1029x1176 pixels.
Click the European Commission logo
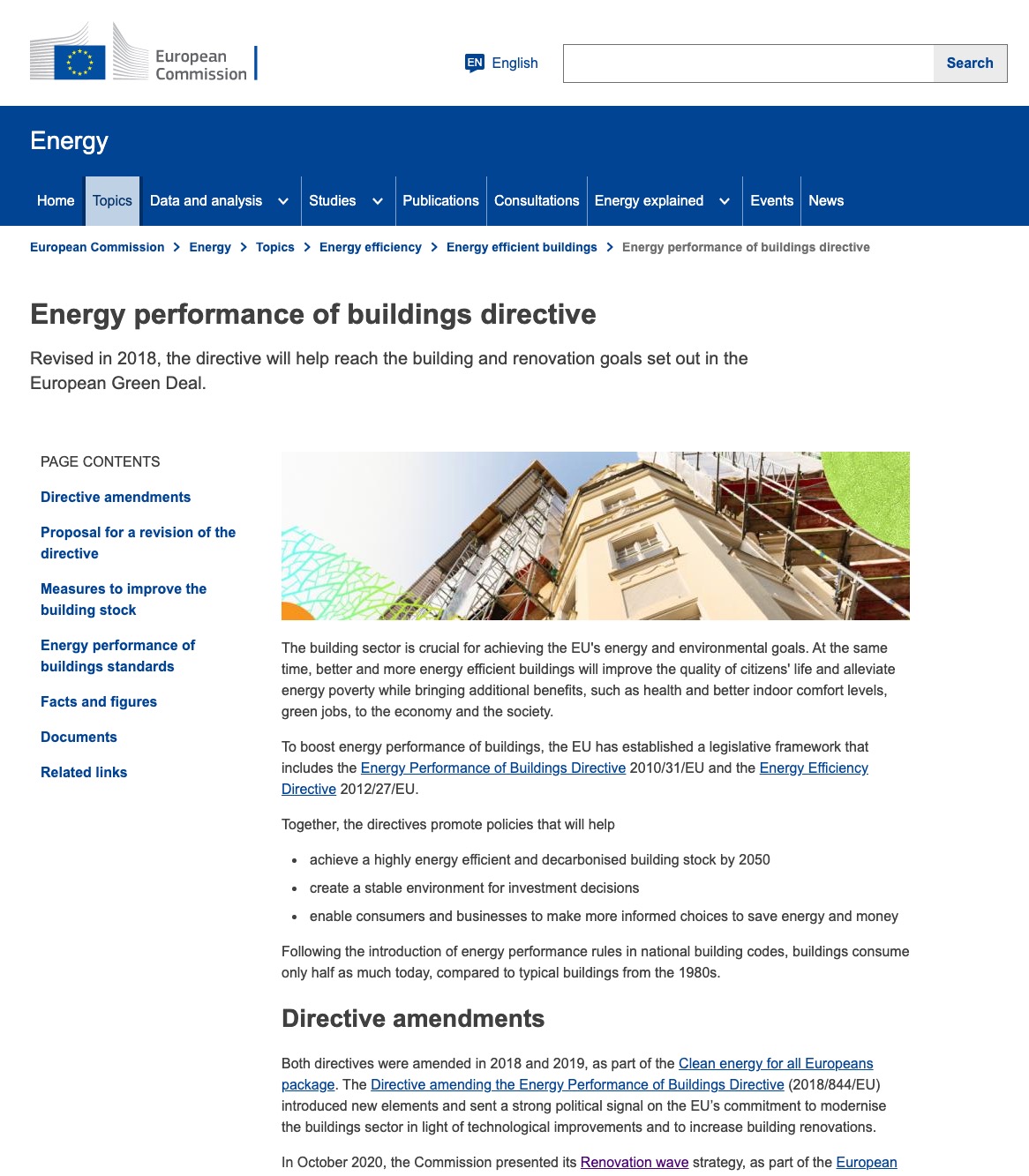(x=141, y=55)
